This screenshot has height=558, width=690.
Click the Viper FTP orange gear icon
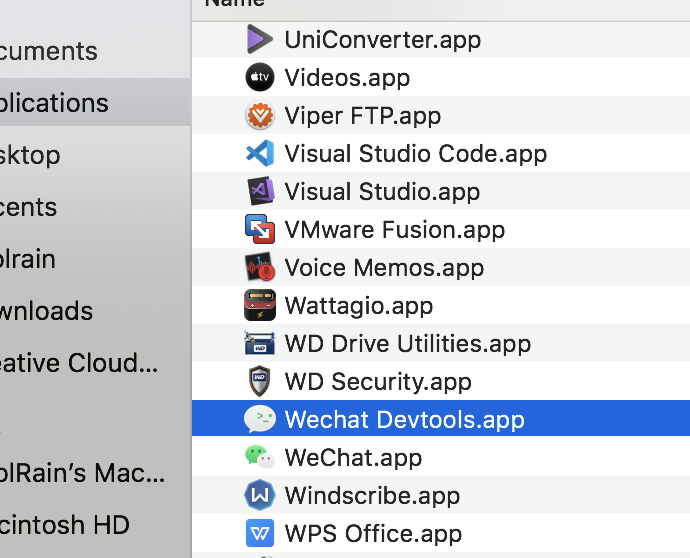click(x=260, y=115)
